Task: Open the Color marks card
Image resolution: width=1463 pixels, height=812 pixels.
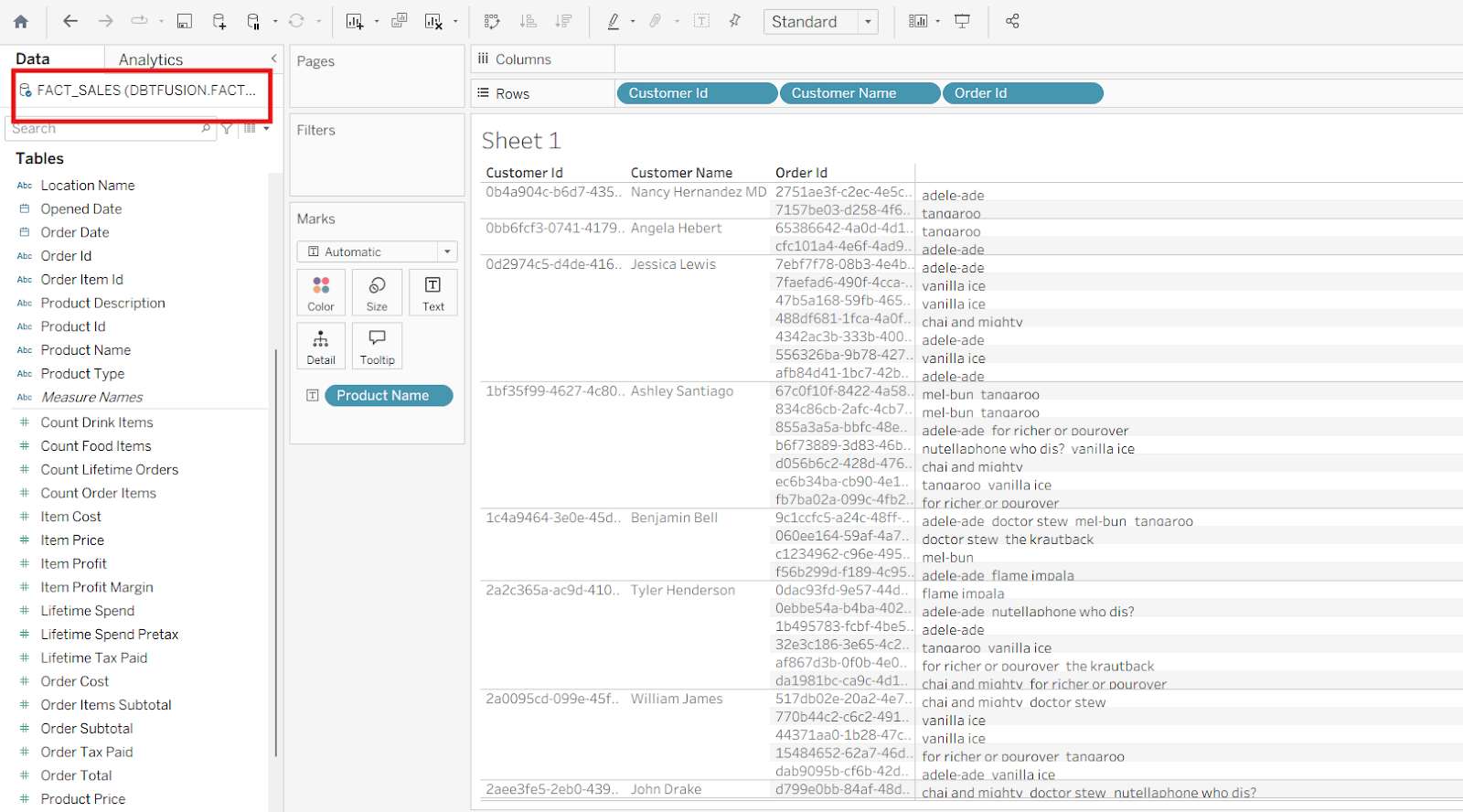Action: click(x=321, y=292)
